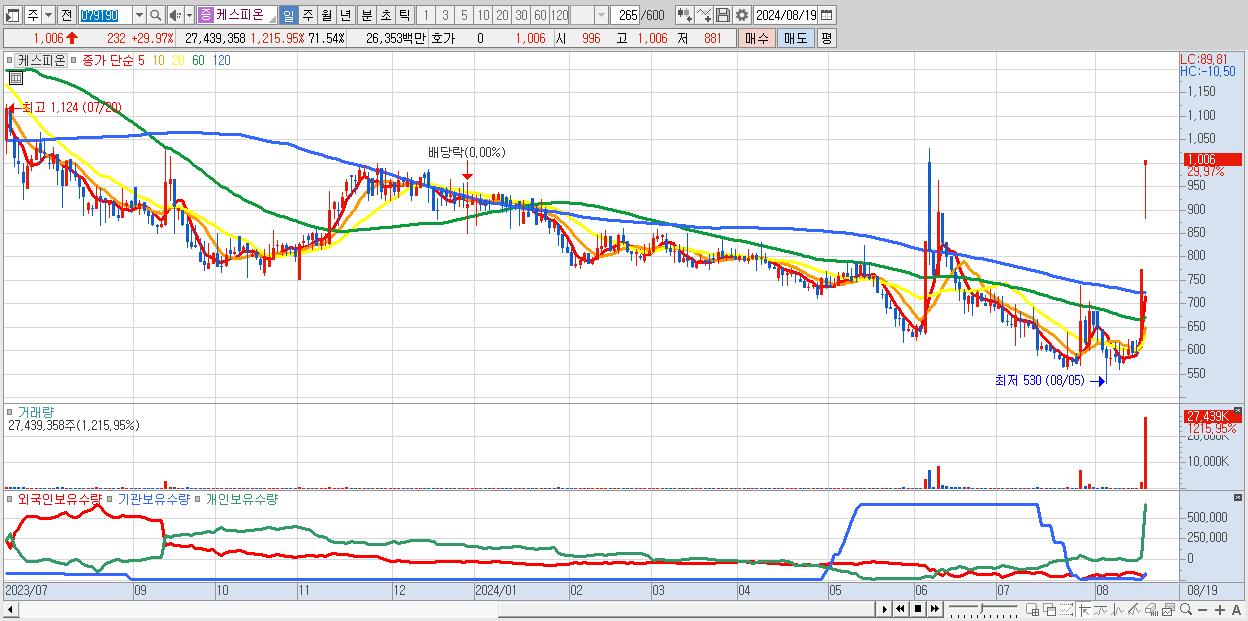Open the dropdown arrow beside the speaker icon
Image resolution: width=1248 pixels, height=621 pixels.
[x=189, y=15]
